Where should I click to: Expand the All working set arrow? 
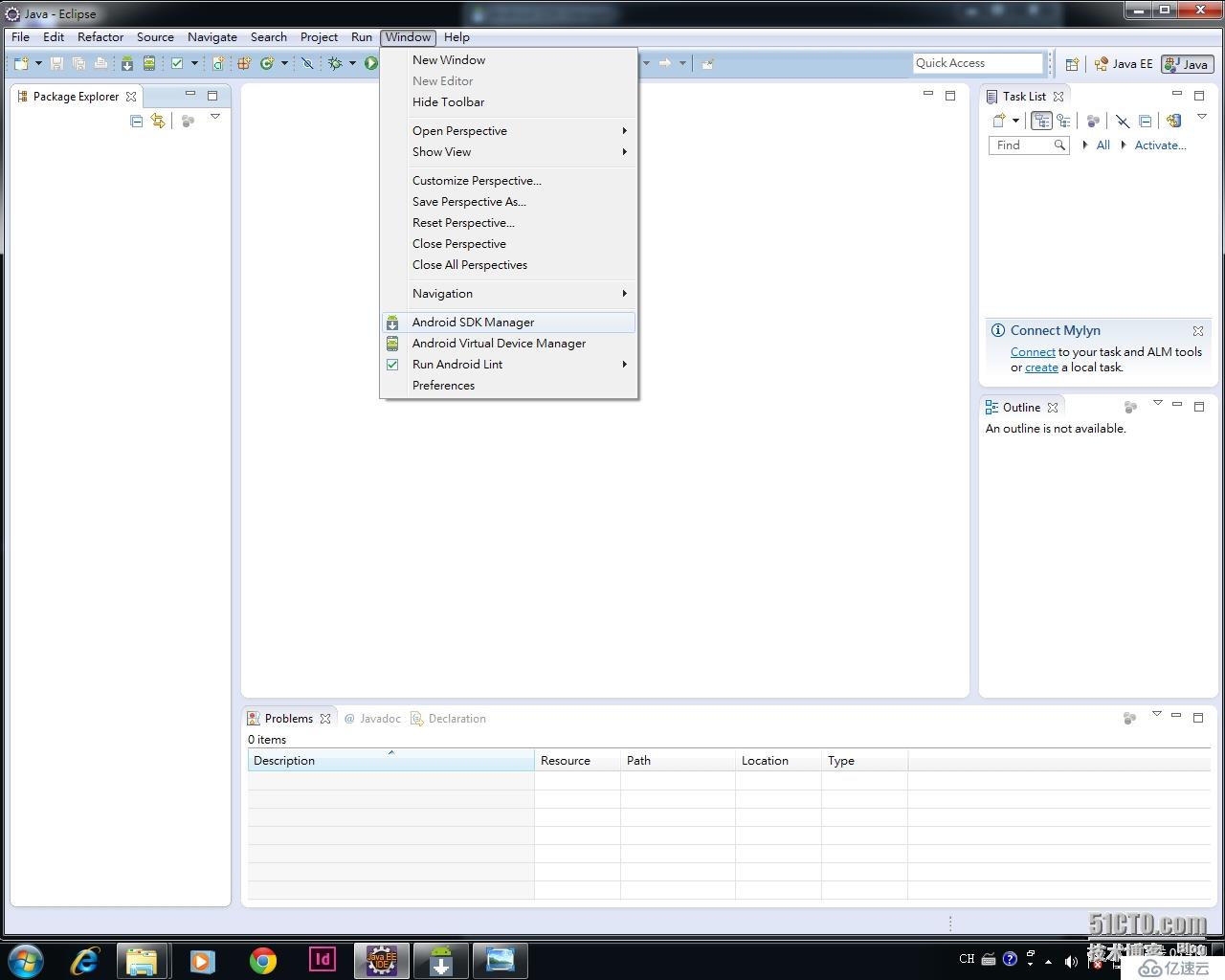[x=1085, y=145]
